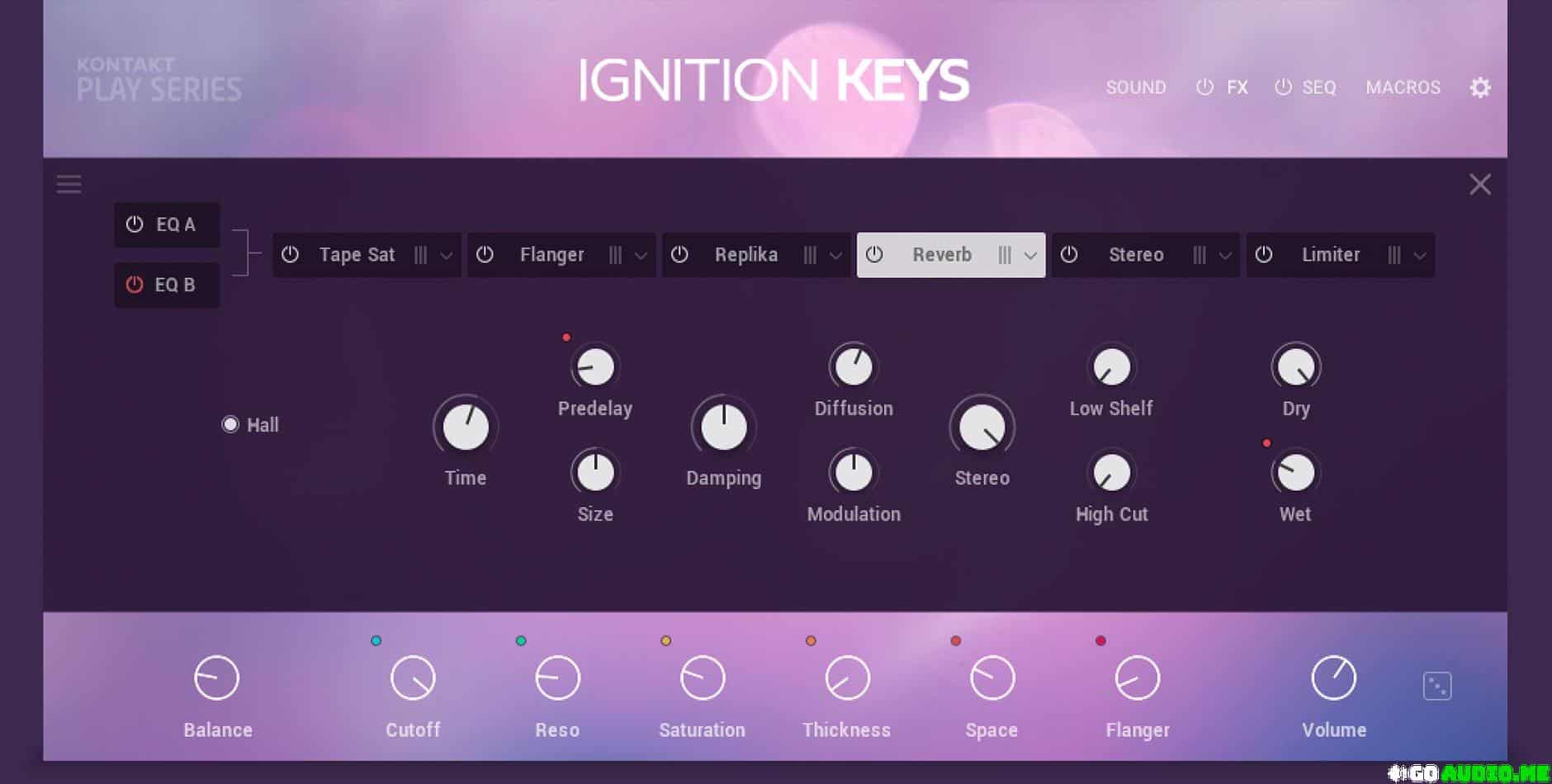1552x784 pixels.
Task: Select the Hall radio button
Action: (x=230, y=424)
